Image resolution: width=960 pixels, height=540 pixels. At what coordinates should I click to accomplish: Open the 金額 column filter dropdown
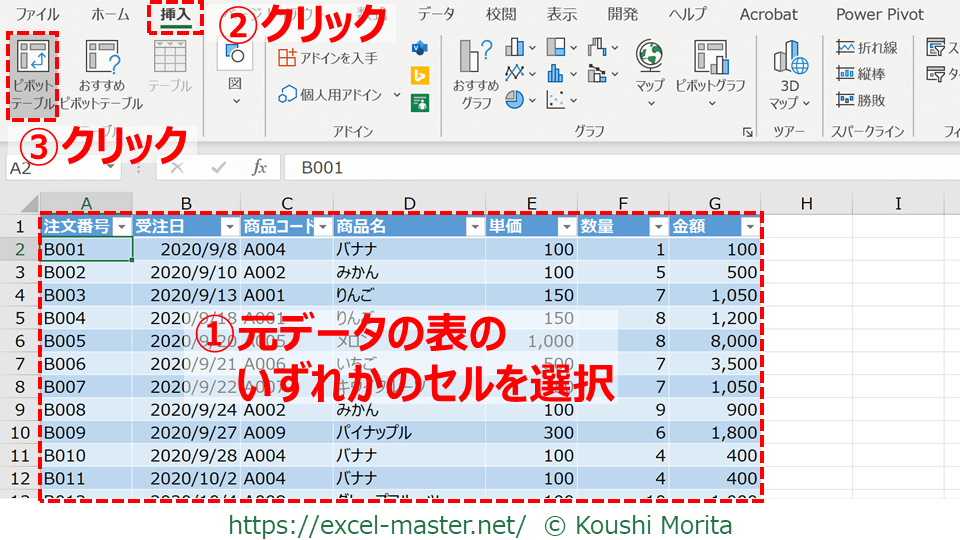(x=751, y=227)
